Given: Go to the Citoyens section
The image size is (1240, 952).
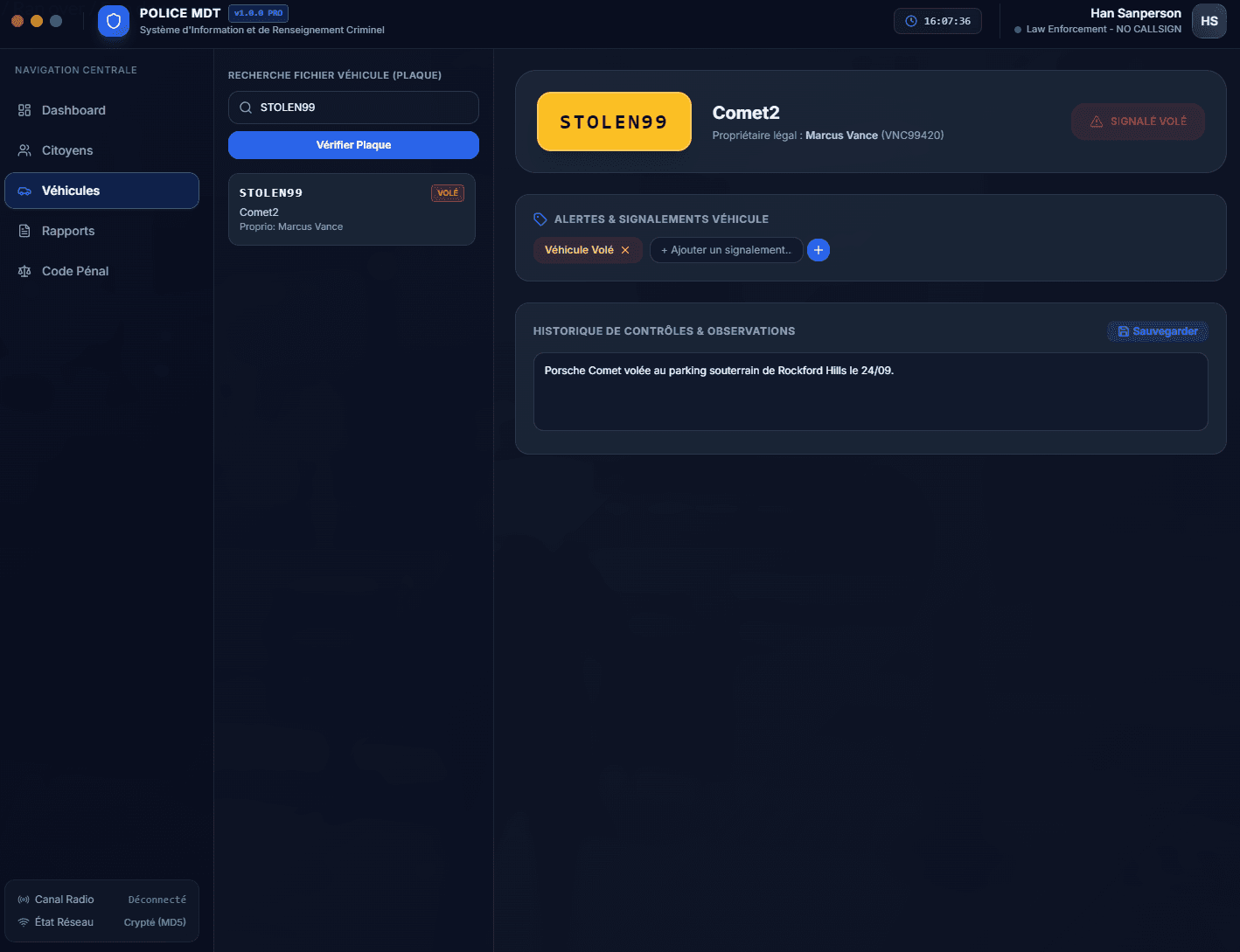Looking at the screenshot, I should [101, 150].
